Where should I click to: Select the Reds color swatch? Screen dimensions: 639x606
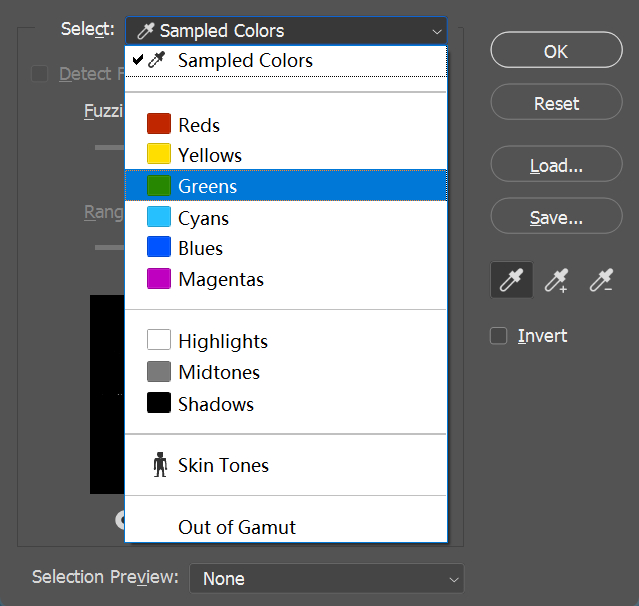pos(159,124)
